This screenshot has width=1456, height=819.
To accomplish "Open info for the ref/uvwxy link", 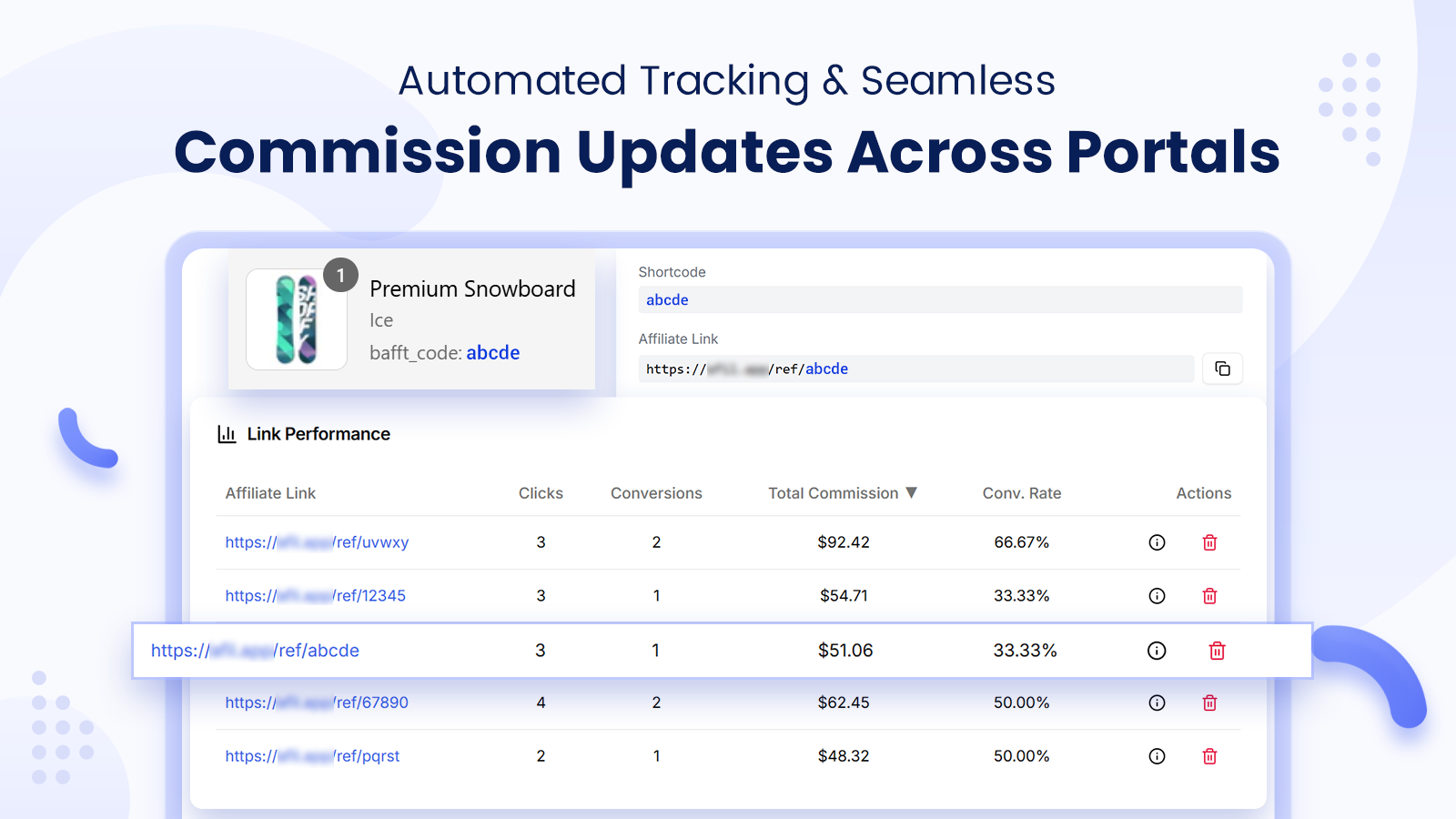I will coord(1157,542).
